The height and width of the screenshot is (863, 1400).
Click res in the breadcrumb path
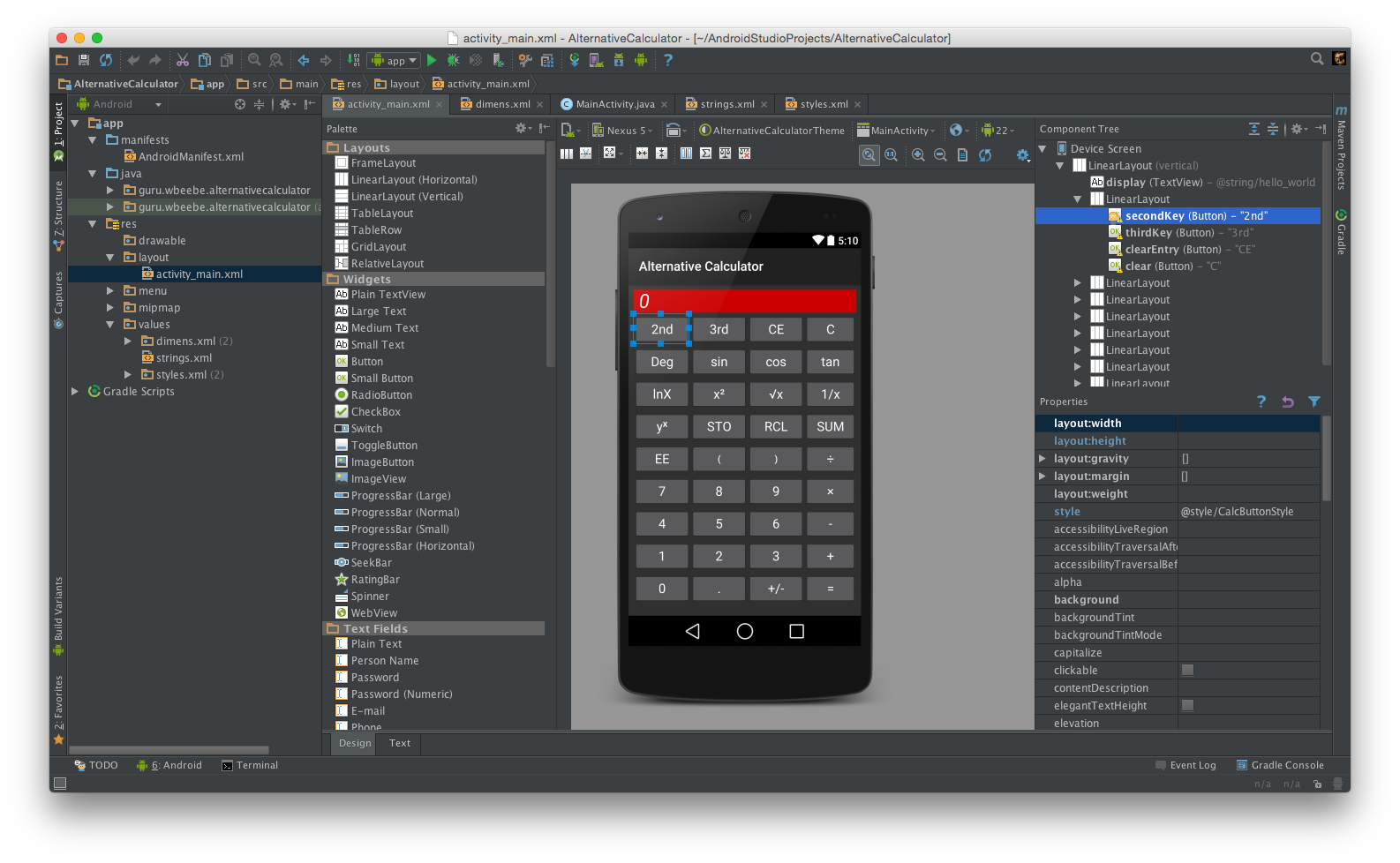coord(346,84)
